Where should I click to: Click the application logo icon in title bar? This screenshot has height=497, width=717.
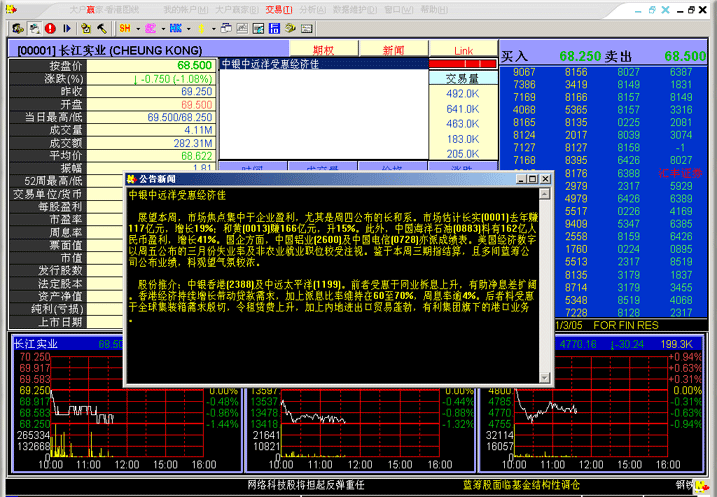11,9
